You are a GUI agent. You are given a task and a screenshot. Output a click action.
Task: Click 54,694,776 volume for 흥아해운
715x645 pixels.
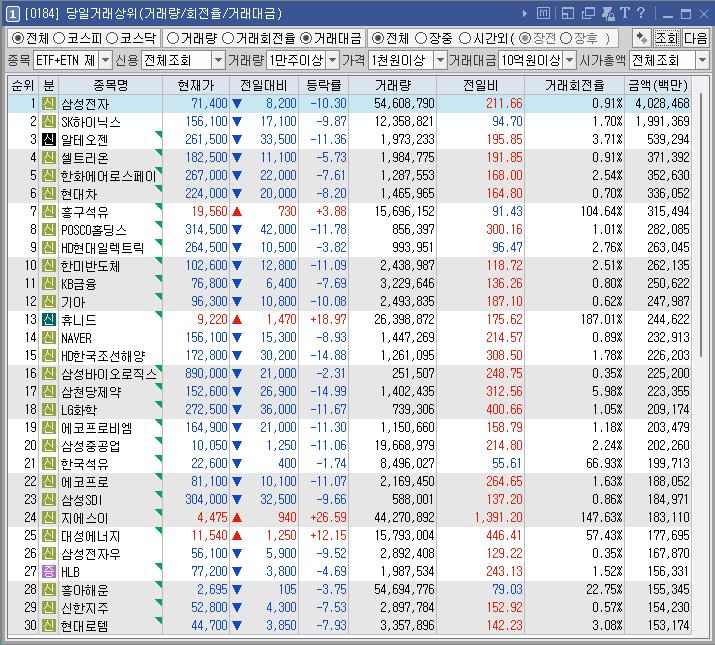(404, 589)
